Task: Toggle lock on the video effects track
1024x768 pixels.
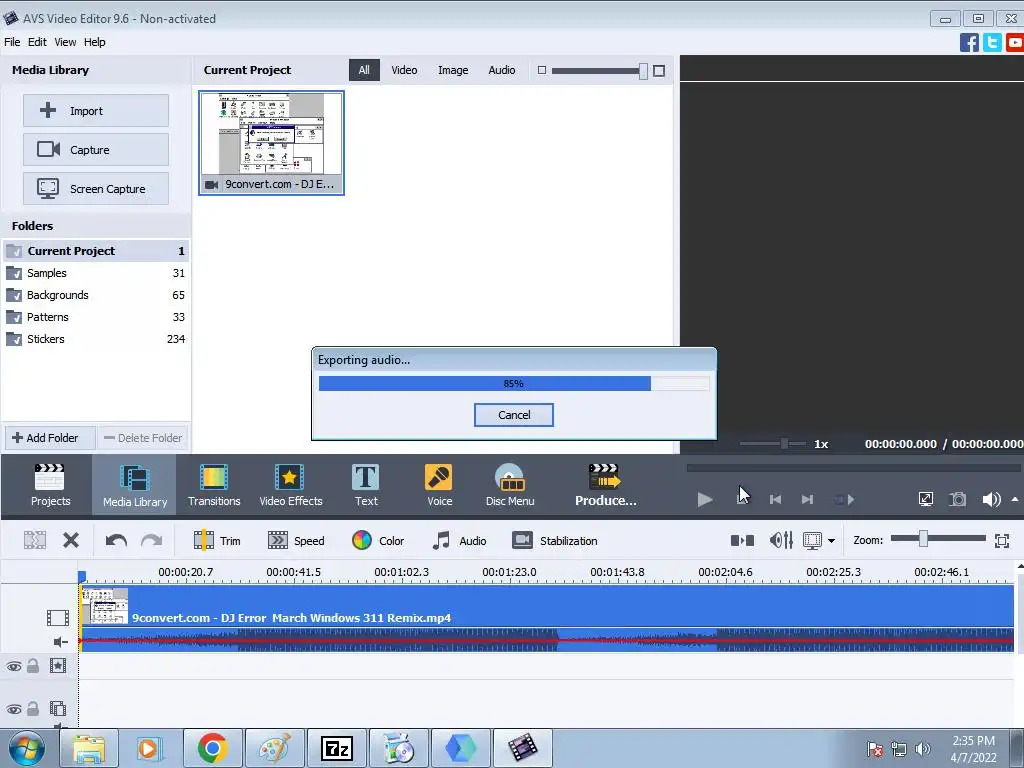Action: (33, 666)
